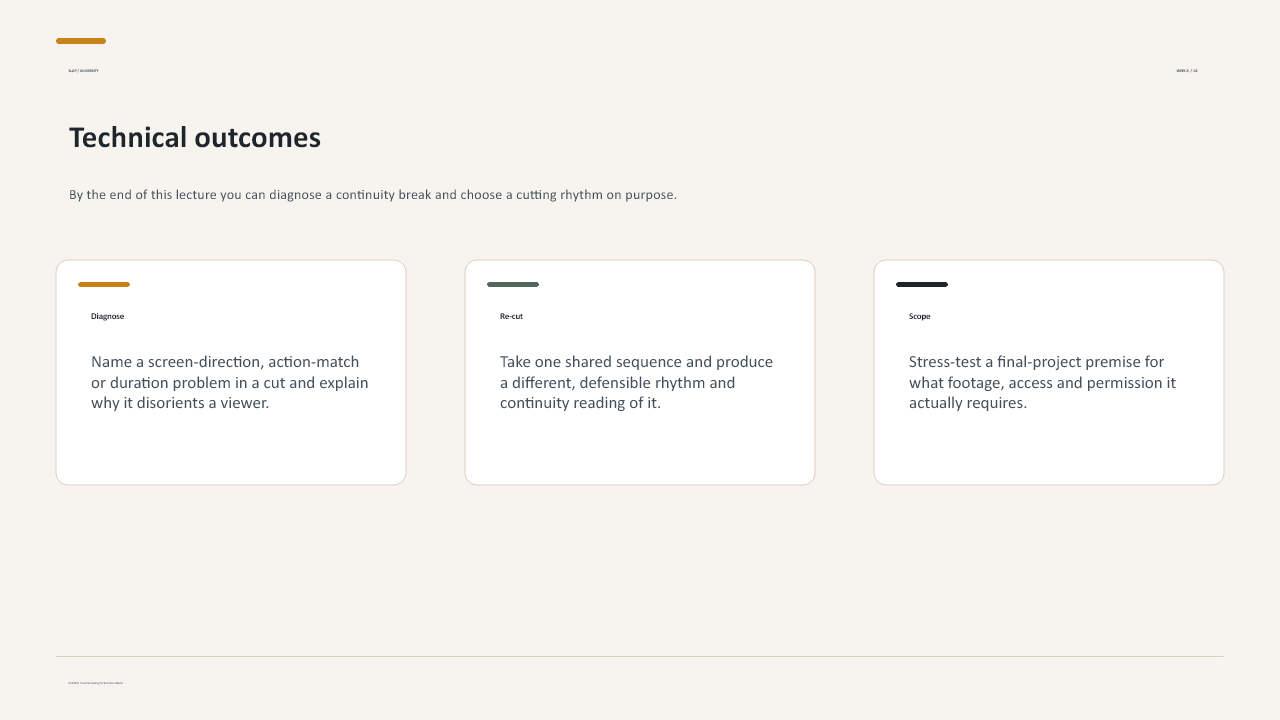This screenshot has width=1280, height=720.
Task: Click the horizontal footer divider line
Action: [640, 656]
